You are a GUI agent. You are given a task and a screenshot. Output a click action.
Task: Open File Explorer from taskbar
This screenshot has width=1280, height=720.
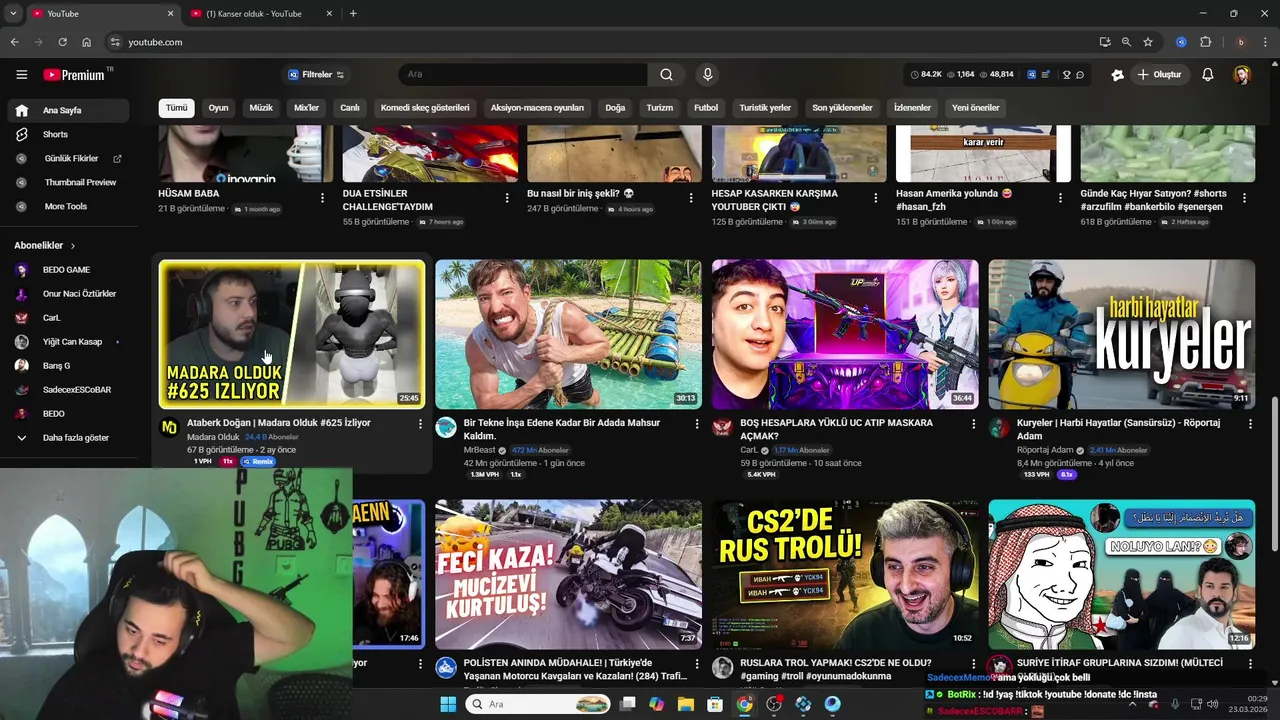[x=685, y=704]
